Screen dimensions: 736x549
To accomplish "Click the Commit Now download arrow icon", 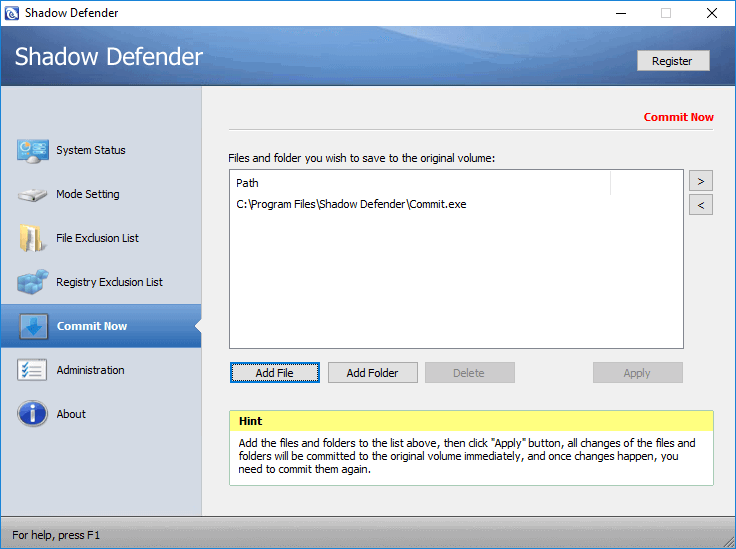I will pos(33,326).
